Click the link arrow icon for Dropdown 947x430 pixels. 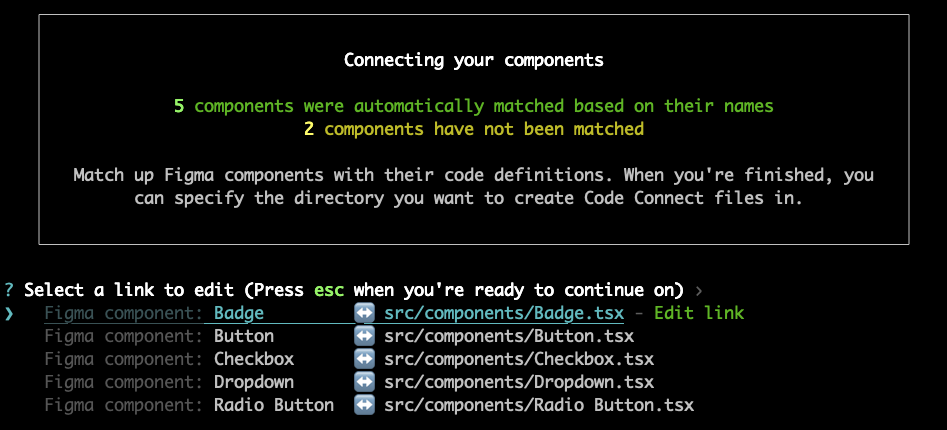tap(364, 382)
